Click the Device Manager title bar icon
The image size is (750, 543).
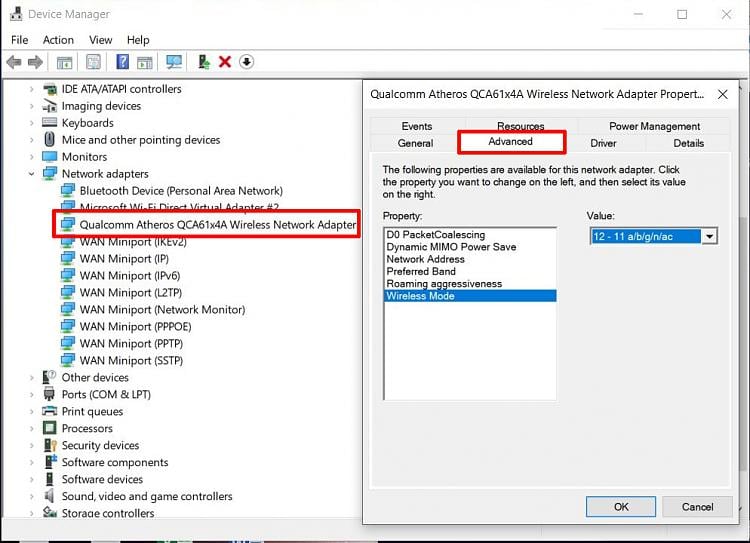(16, 14)
